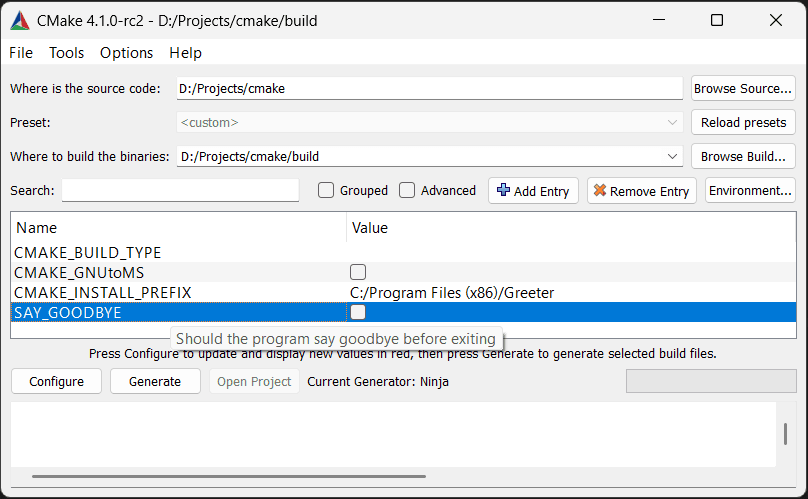Open the Environment settings button
Screen dimensions: 808x499
(x=750, y=190)
